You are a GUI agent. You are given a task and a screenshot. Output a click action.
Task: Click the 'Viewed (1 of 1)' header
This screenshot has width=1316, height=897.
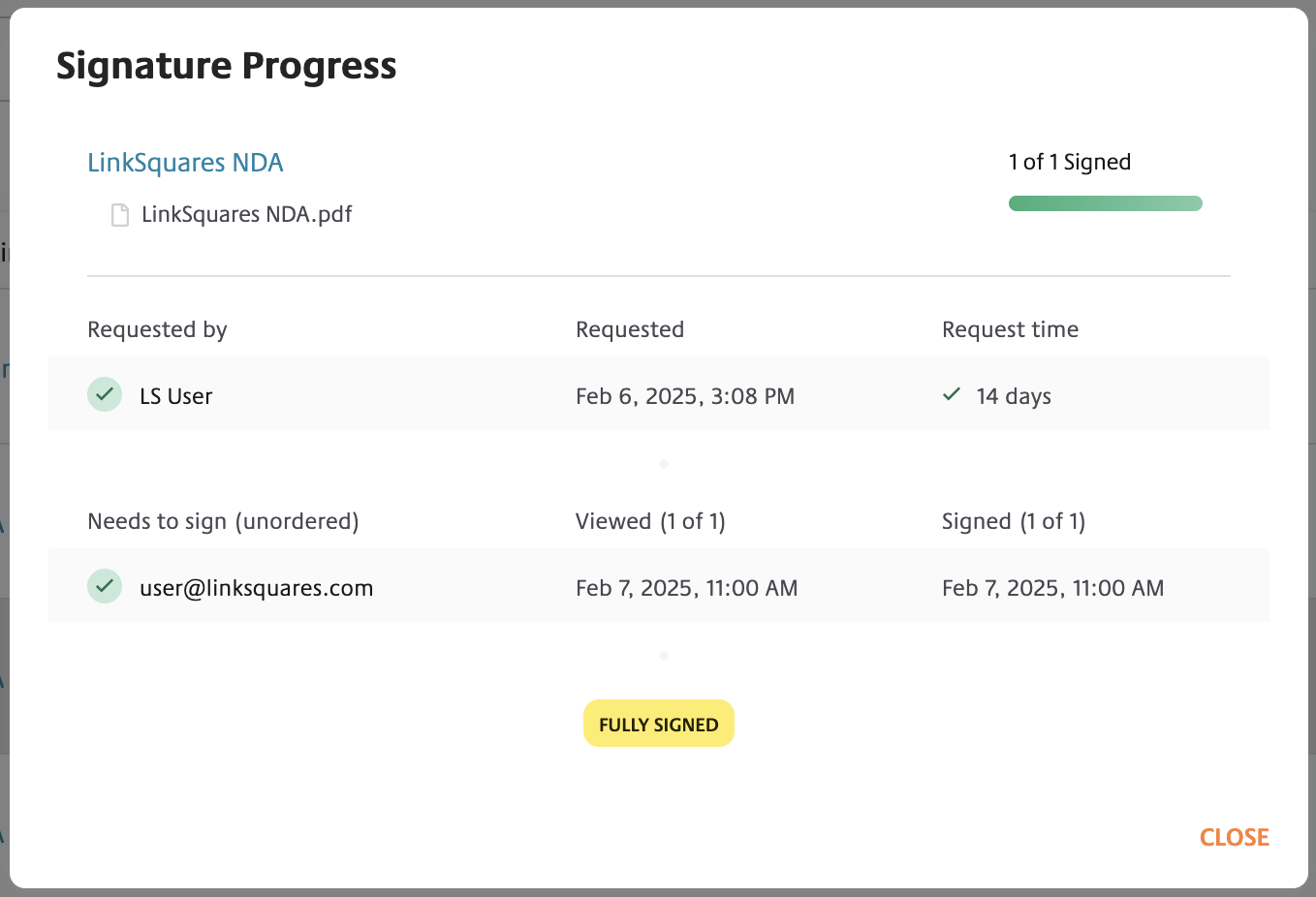click(650, 521)
